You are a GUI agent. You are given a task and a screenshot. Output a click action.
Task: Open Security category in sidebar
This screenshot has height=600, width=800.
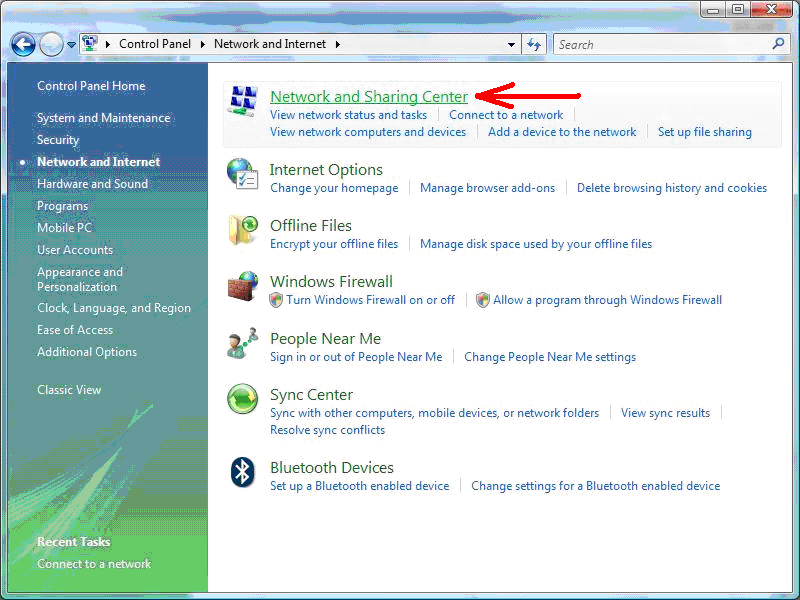pyautogui.click(x=58, y=140)
